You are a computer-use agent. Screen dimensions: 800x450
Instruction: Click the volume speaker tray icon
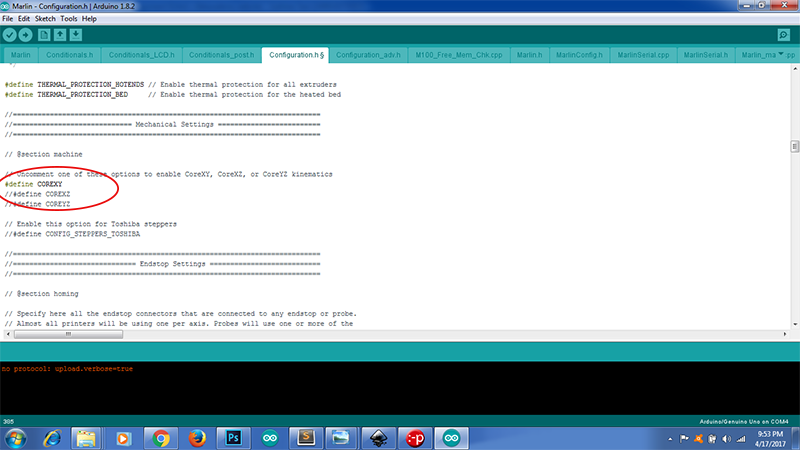(x=727, y=439)
